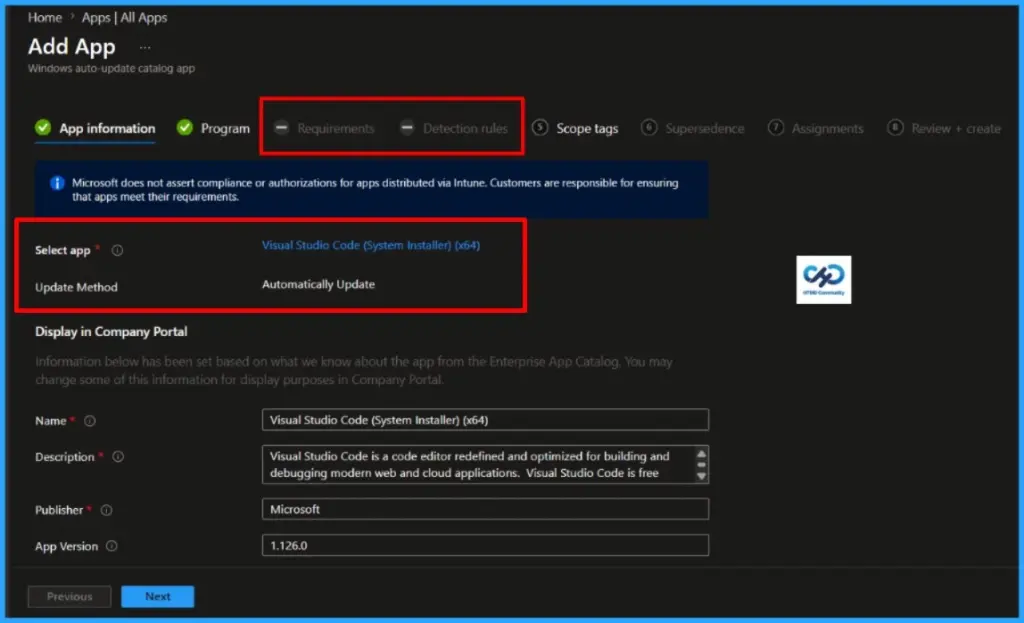The image size is (1024, 623).
Task: Click the Update Method label
Action: pos(76,287)
